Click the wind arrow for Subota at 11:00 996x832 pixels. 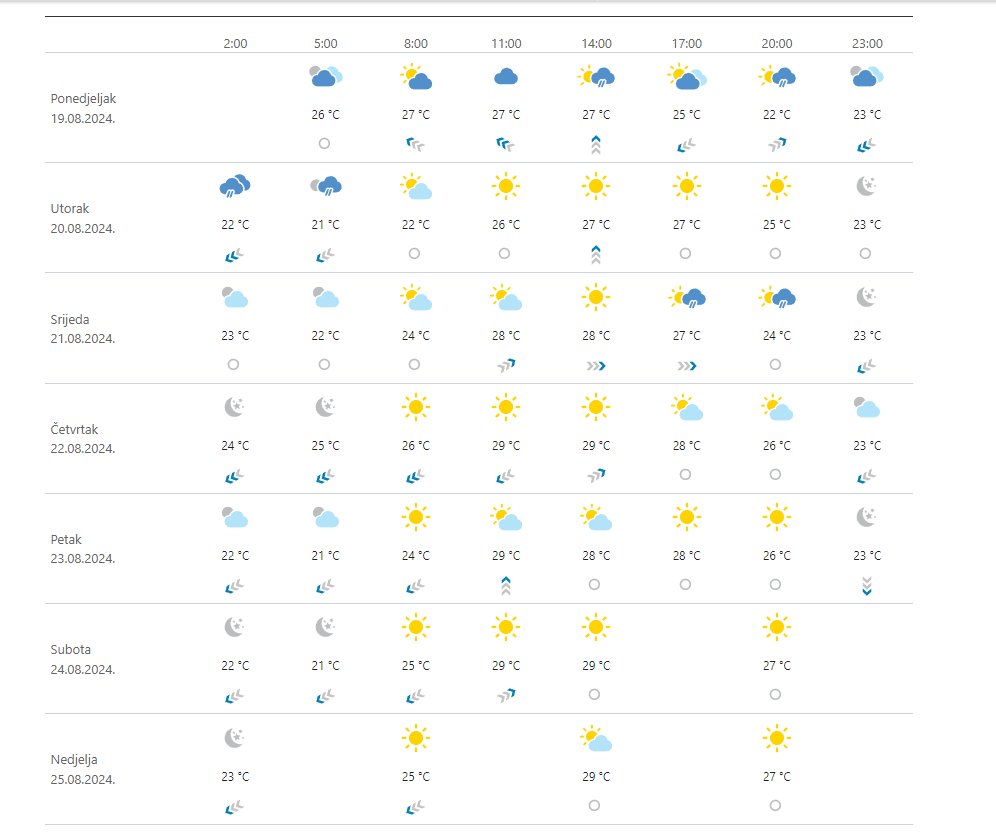tap(506, 695)
